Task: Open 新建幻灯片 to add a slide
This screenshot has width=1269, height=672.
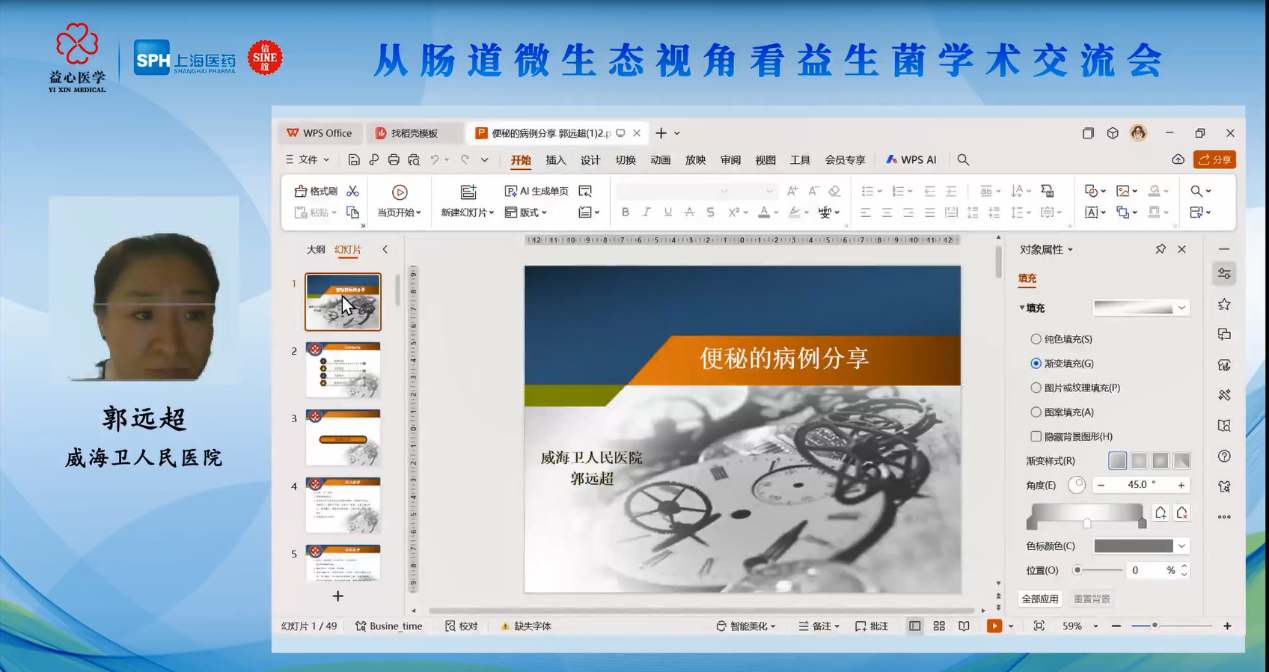Action: pos(466,211)
